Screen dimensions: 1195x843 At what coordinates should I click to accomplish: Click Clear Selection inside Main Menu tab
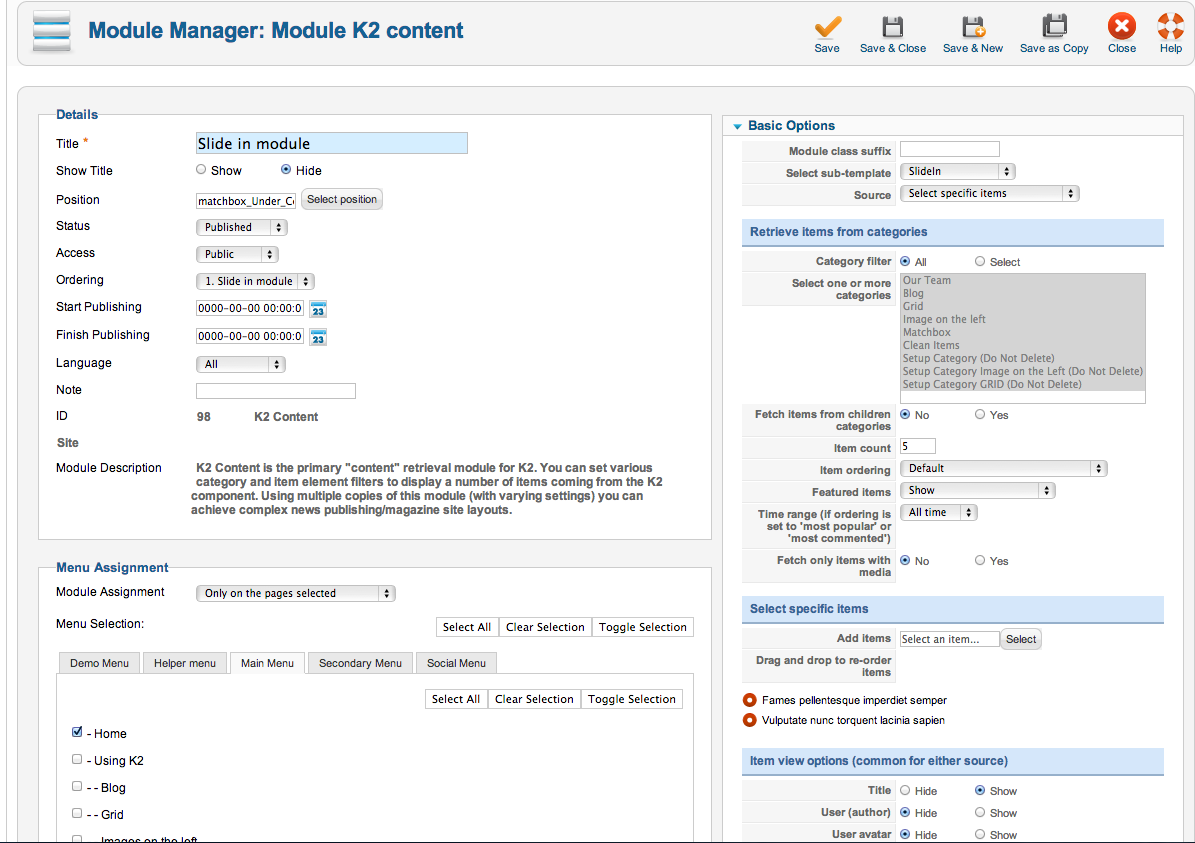pos(534,699)
